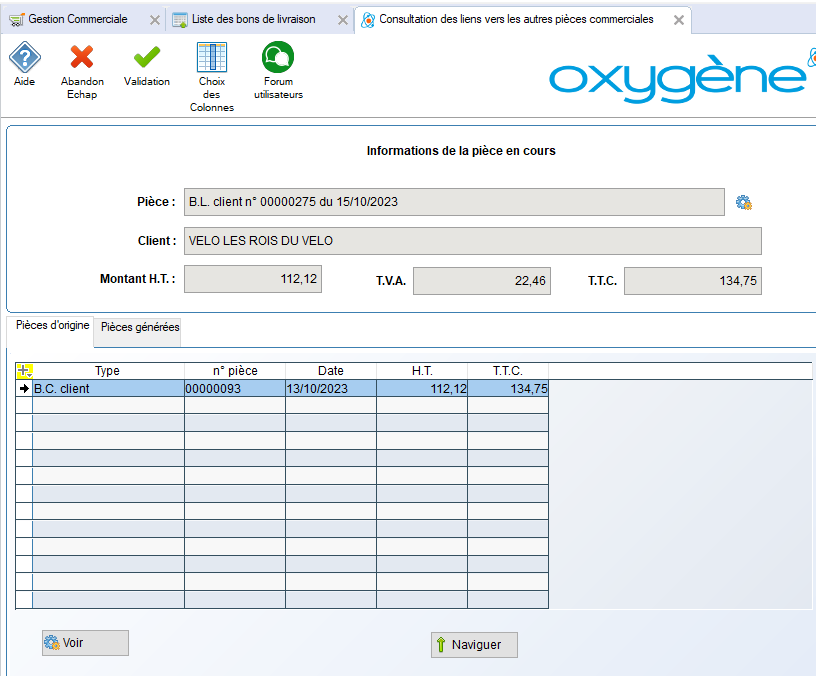816x676 pixels.
Task: Sort by the Date column header
Action: point(330,371)
